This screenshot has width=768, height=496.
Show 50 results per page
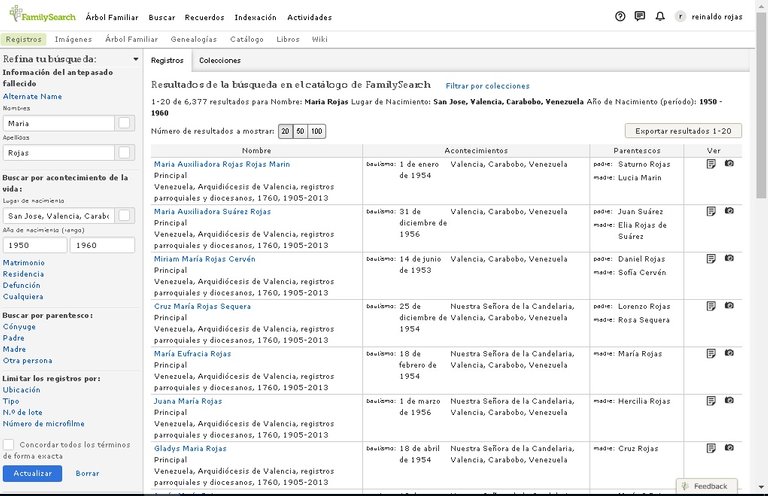pos(300,131)
